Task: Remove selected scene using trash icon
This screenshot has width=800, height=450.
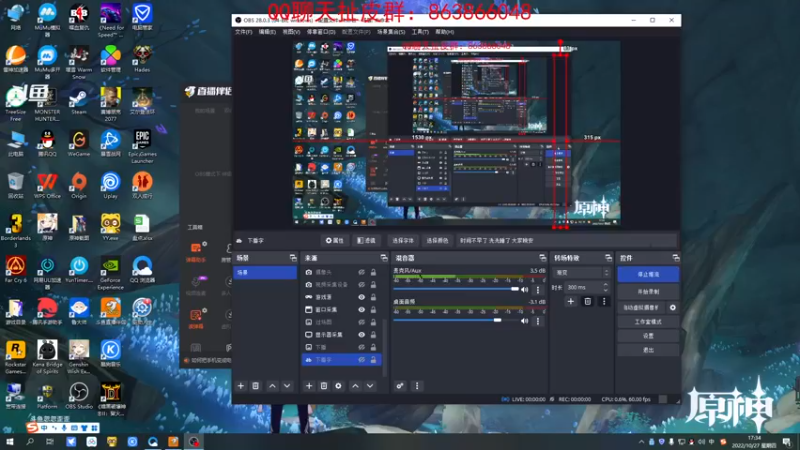Action: pyautogui.click(x=256, y=386)
